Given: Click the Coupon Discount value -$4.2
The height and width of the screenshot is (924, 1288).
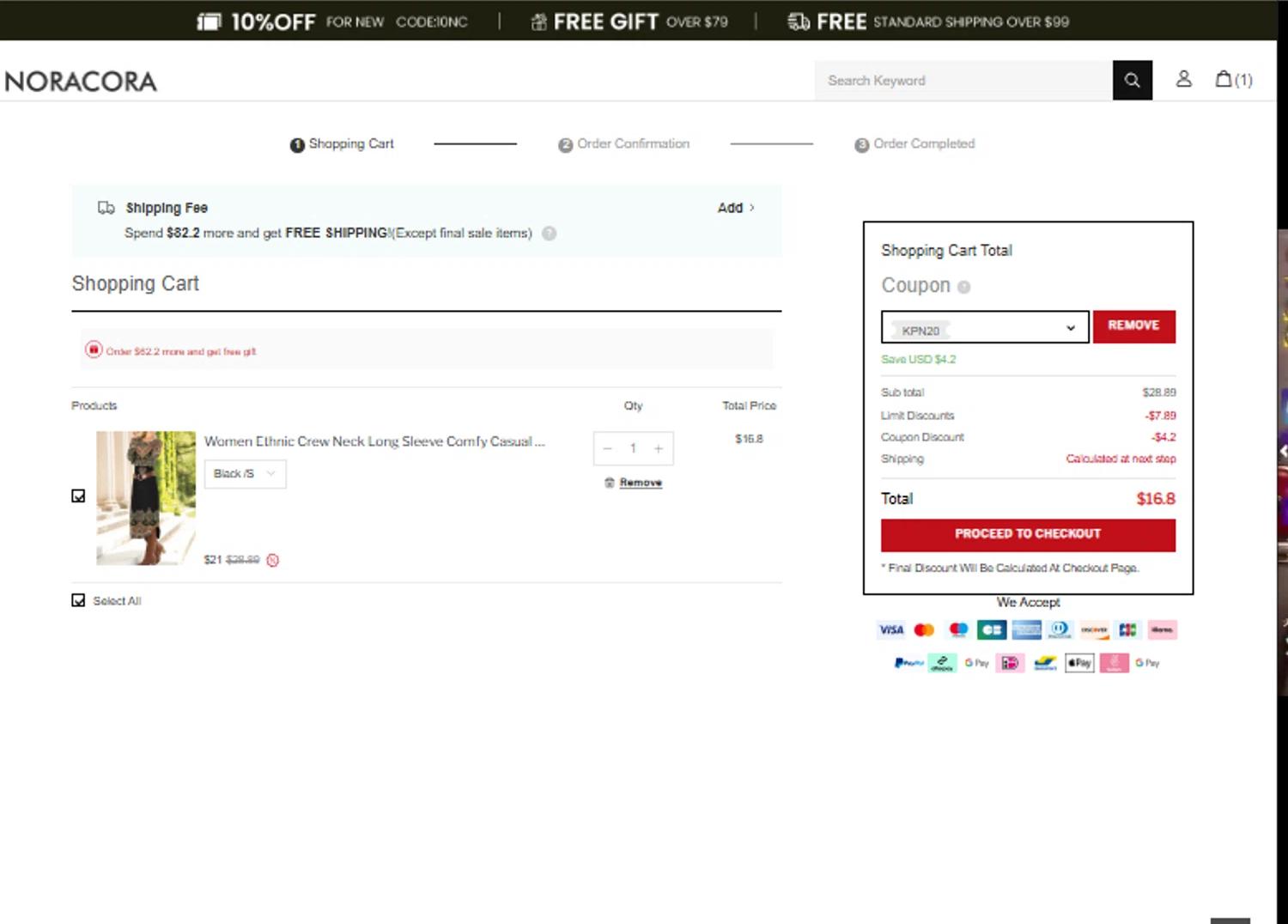Looking at the screenshot, I should point(1163,437).
